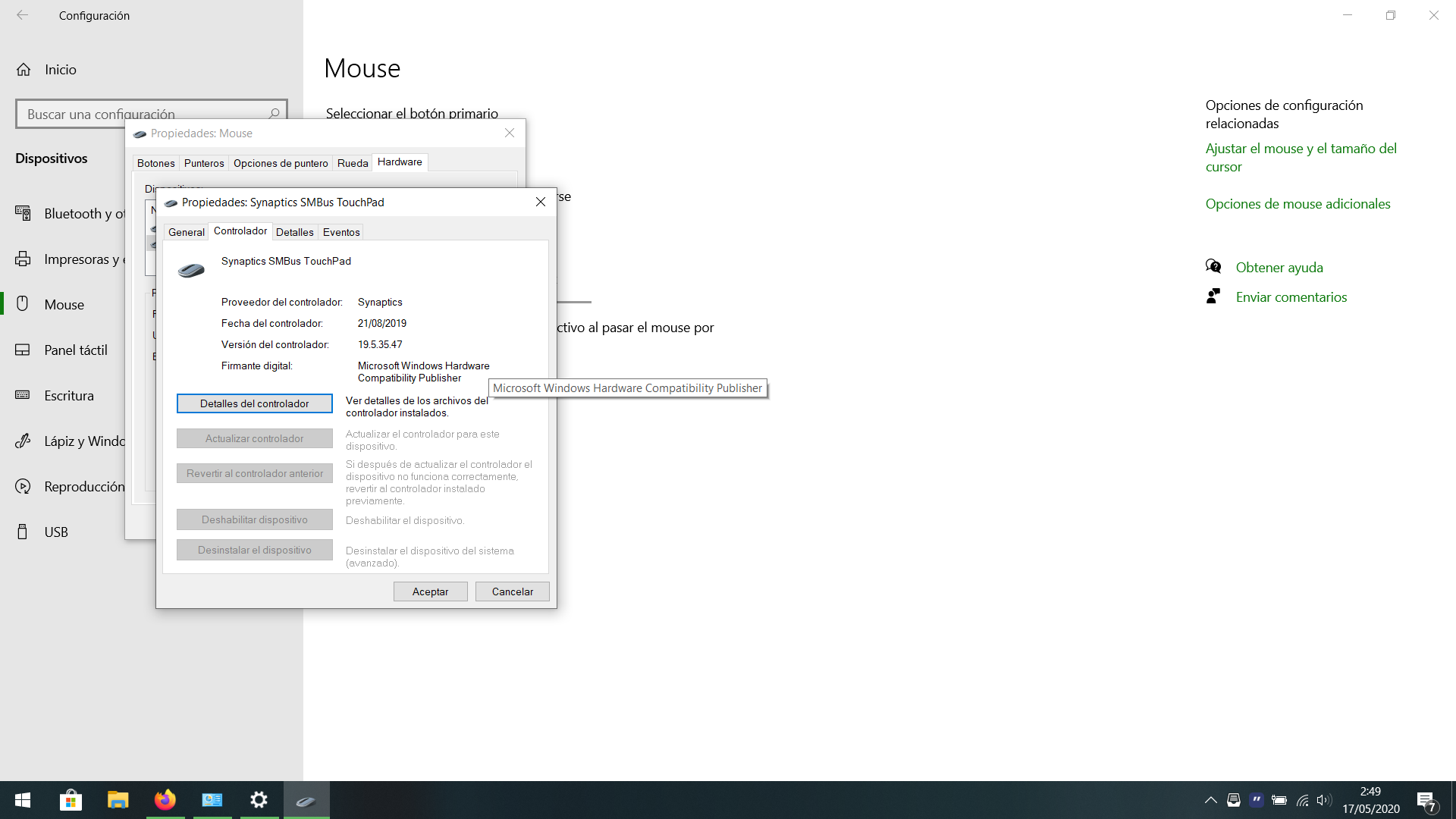The image size is (1456, 819).
Task: Click the volume tray icon
Action: click(1324, 800)
